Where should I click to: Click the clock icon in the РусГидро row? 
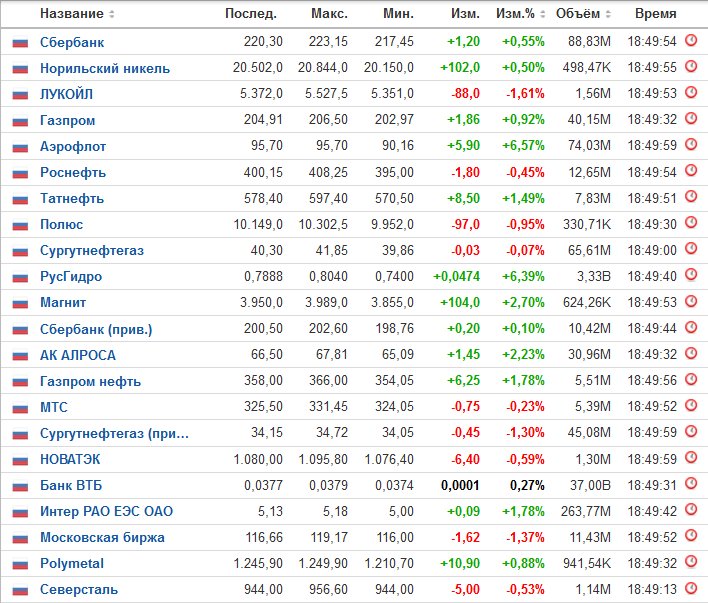[691, 274]
